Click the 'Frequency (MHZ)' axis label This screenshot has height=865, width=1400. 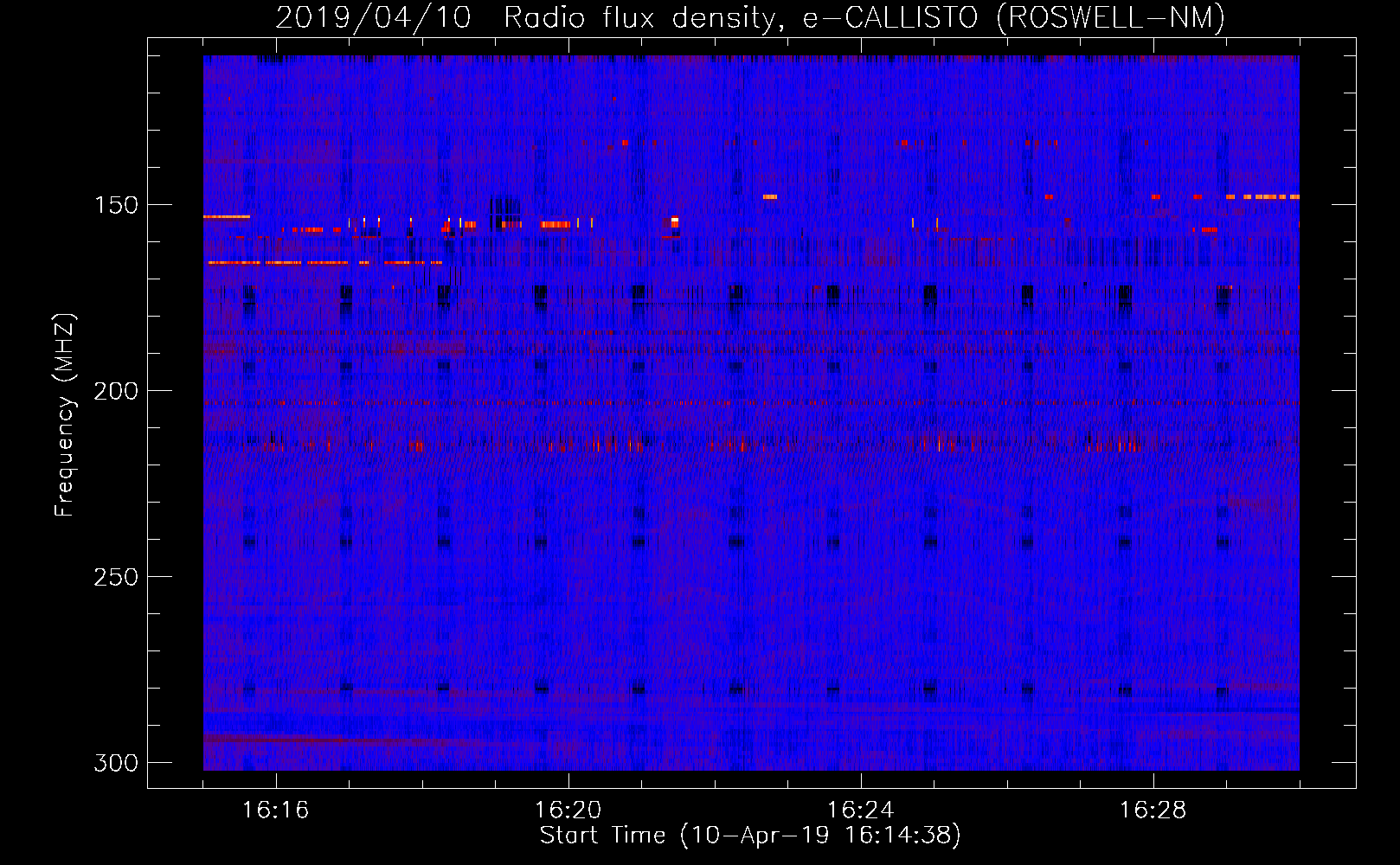[65, 415]
